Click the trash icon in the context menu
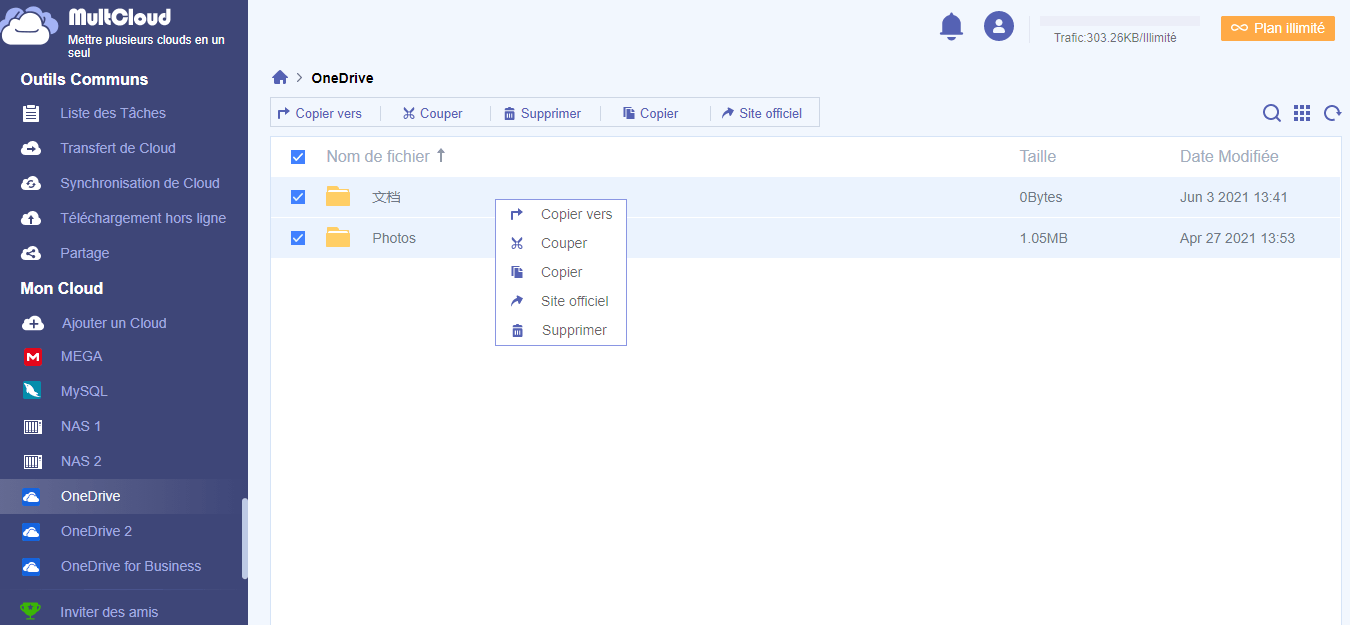The height and width of the screenshot is (625, 1350). coord(517,330)
